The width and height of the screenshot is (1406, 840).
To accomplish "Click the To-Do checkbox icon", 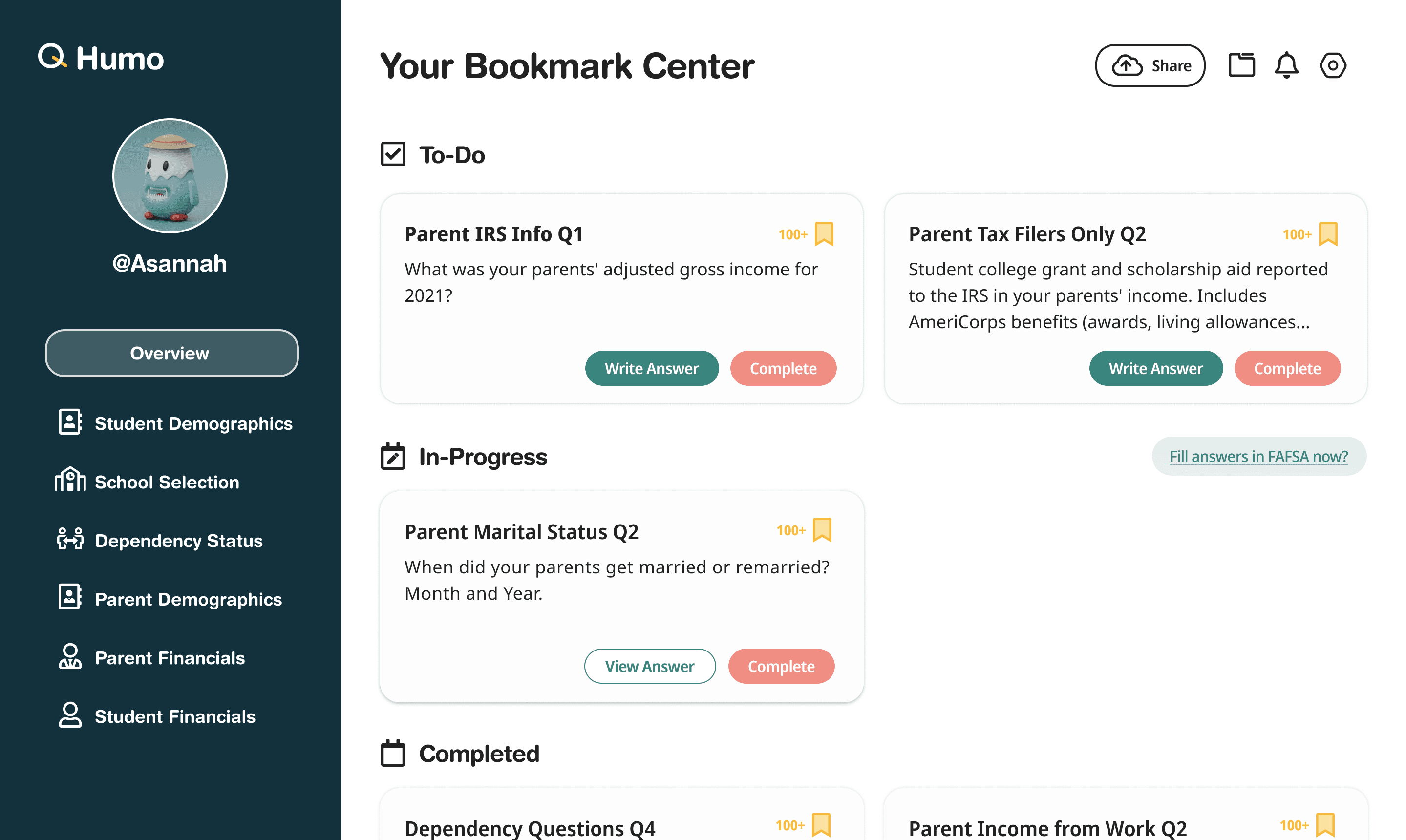I will click(393, 154).
